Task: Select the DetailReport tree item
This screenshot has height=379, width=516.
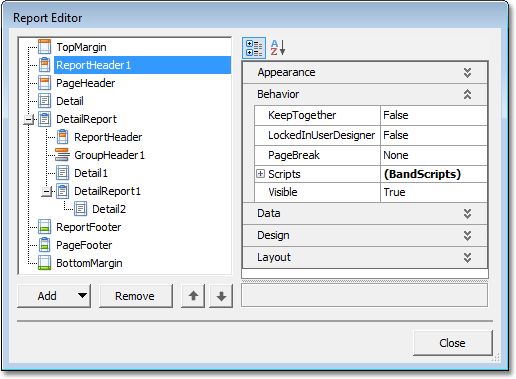Action: (x=87, y=119)
